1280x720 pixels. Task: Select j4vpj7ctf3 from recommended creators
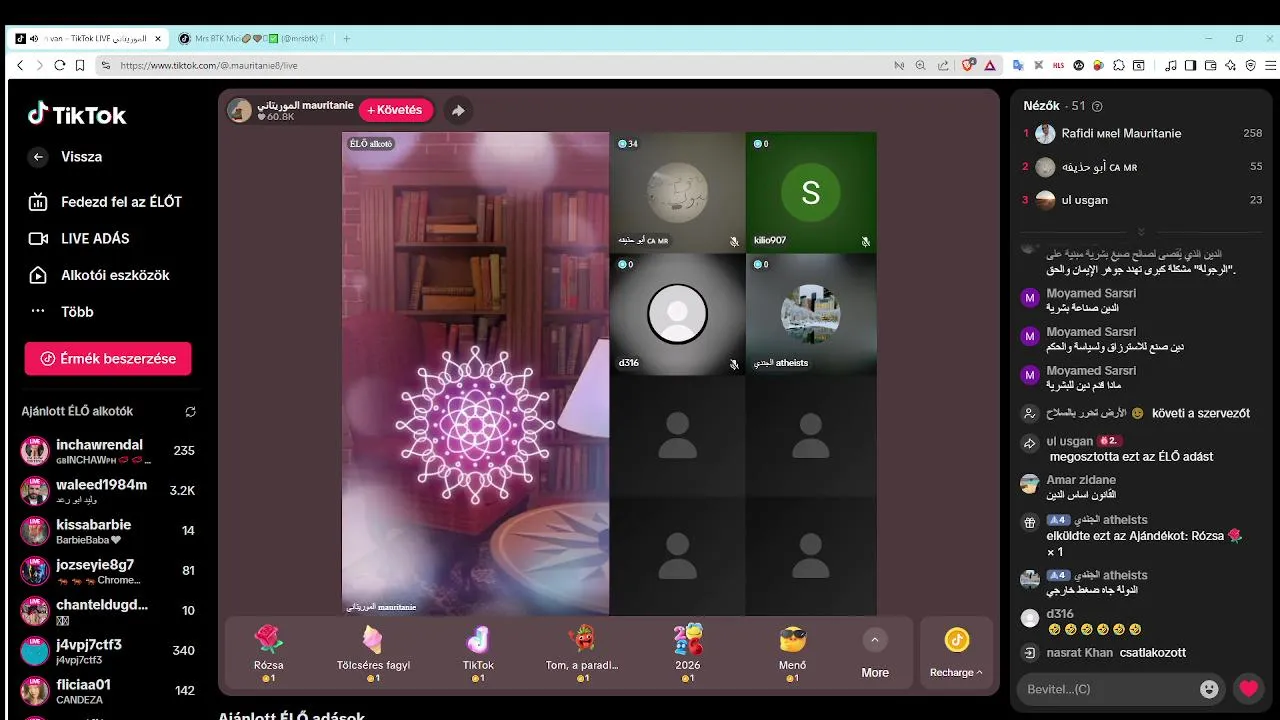[108, 651]
